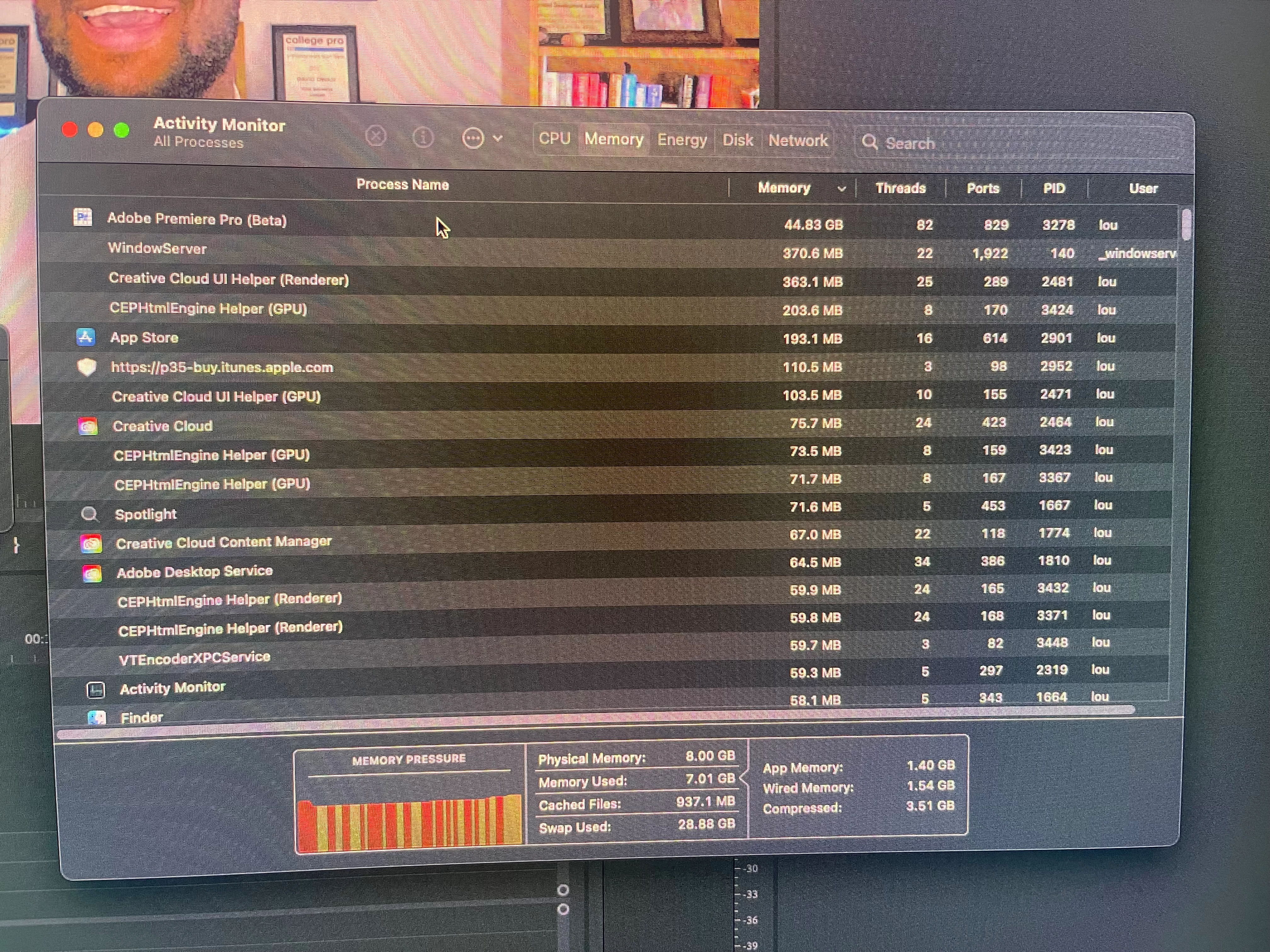Sort by PID column header
The image size is (1270, 952).
pos(1054,189)
